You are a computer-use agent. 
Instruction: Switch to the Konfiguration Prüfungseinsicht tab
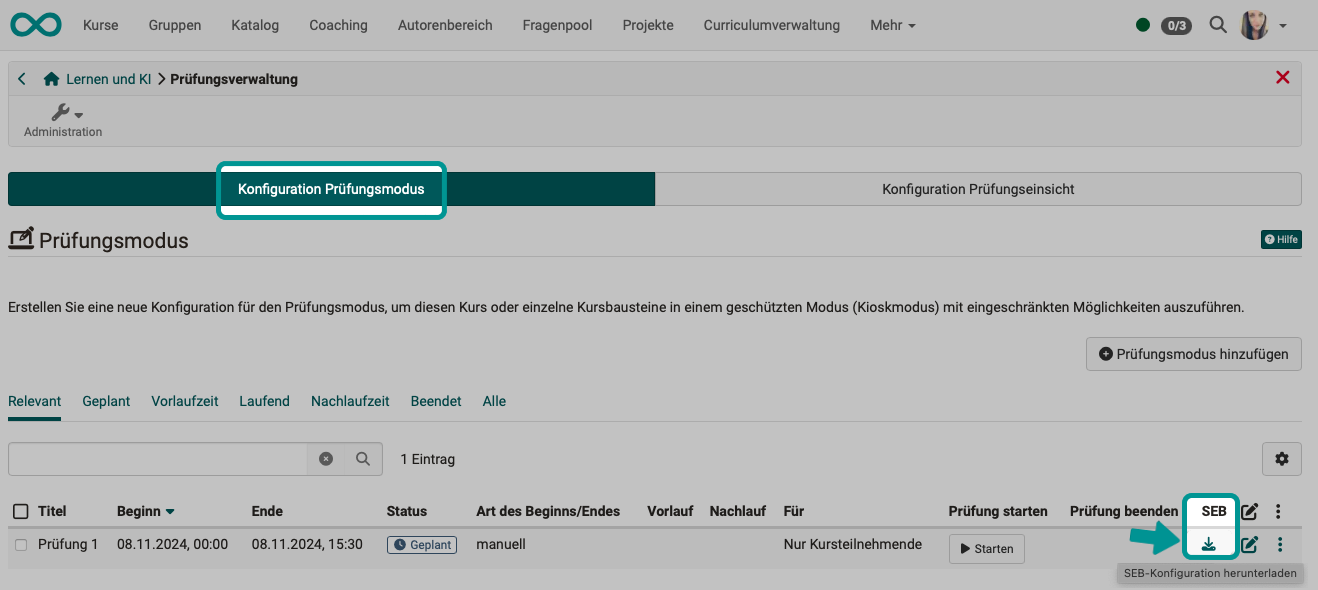point(977,188)
